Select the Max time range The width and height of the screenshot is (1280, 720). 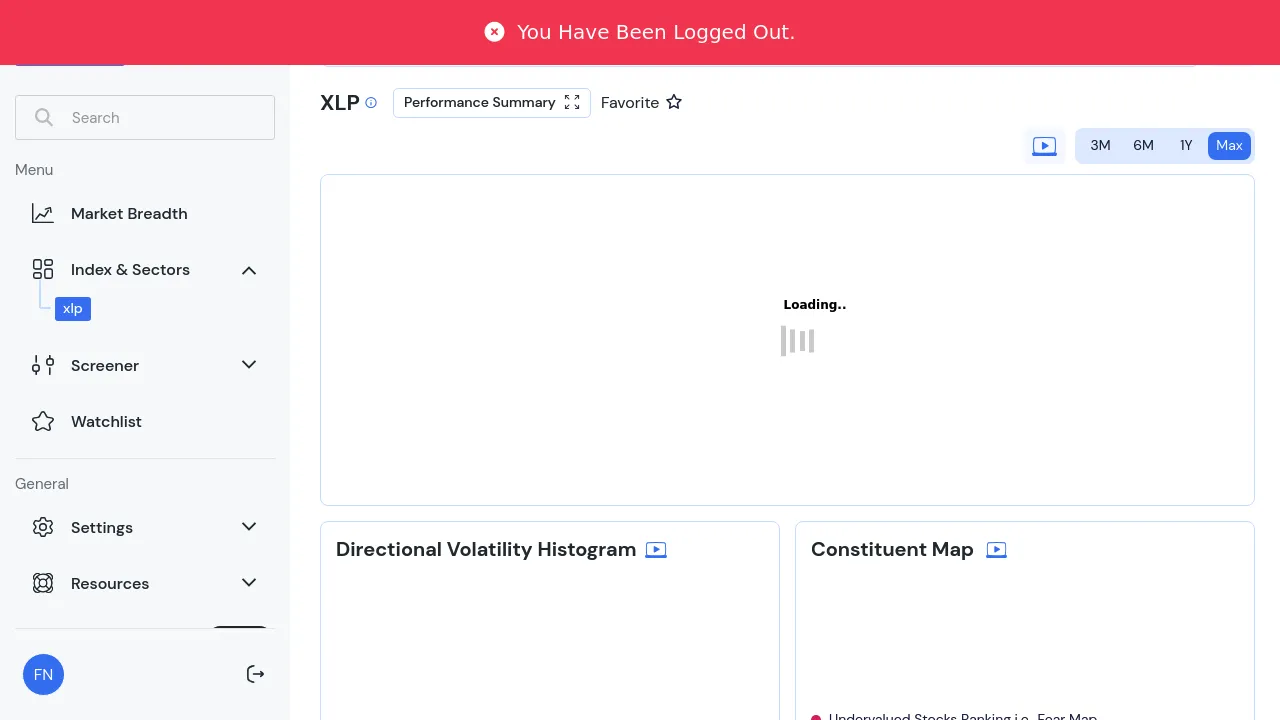coord(1229,146)
